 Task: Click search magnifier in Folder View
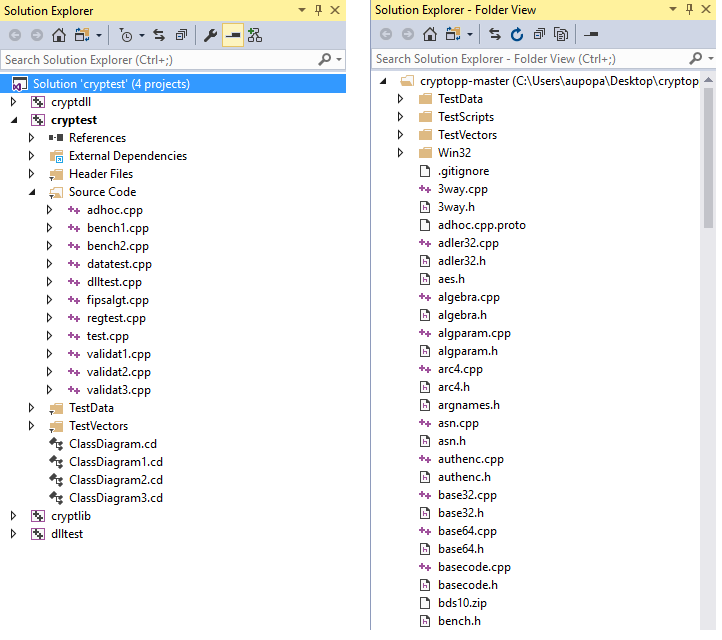click(696, 58)
